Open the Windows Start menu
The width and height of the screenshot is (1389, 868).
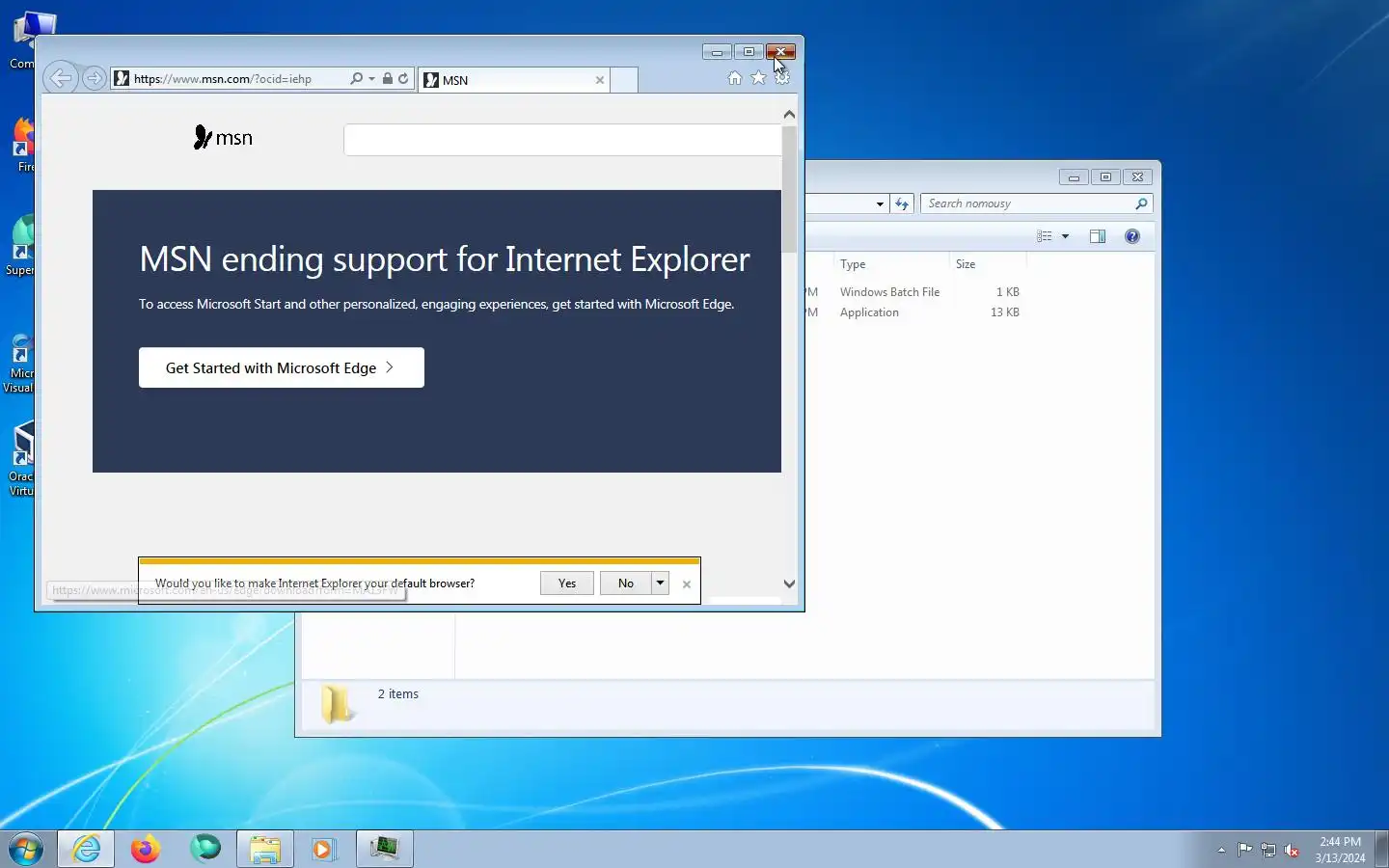(26, 849)
